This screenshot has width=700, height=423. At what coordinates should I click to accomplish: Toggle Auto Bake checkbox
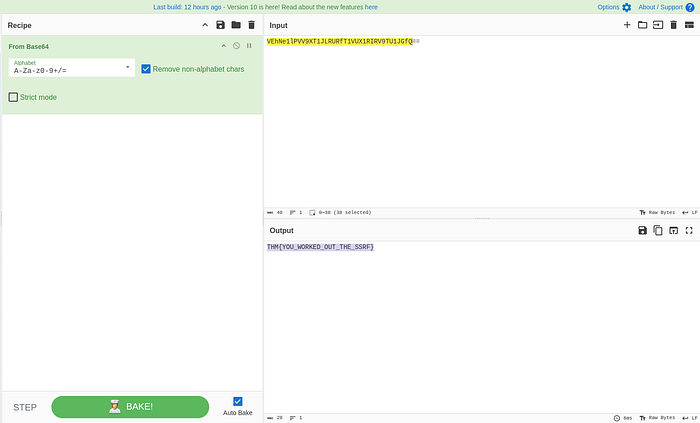(x=238, y=402)
